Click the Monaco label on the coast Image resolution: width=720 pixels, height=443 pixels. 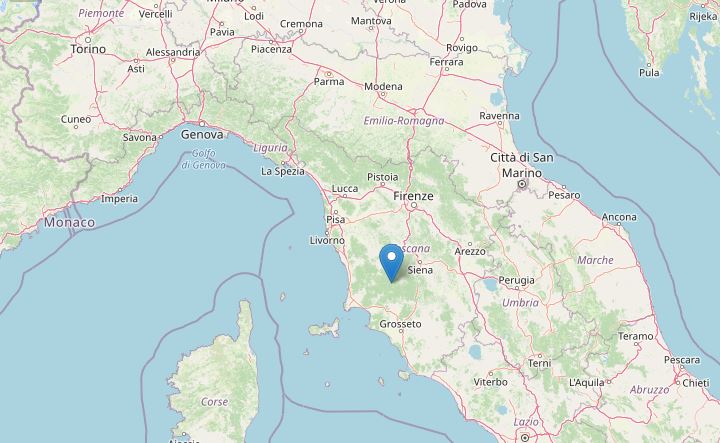coord(69,223)
